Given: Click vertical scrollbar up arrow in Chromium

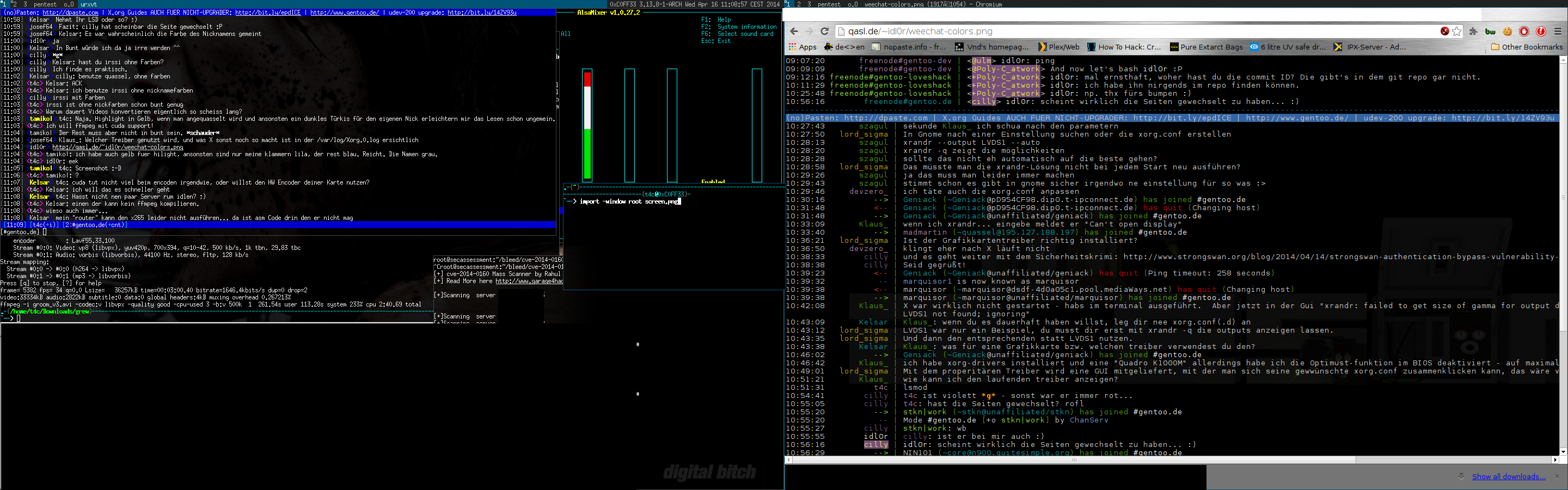Looking at the screenshot, I should [1563, 60].
